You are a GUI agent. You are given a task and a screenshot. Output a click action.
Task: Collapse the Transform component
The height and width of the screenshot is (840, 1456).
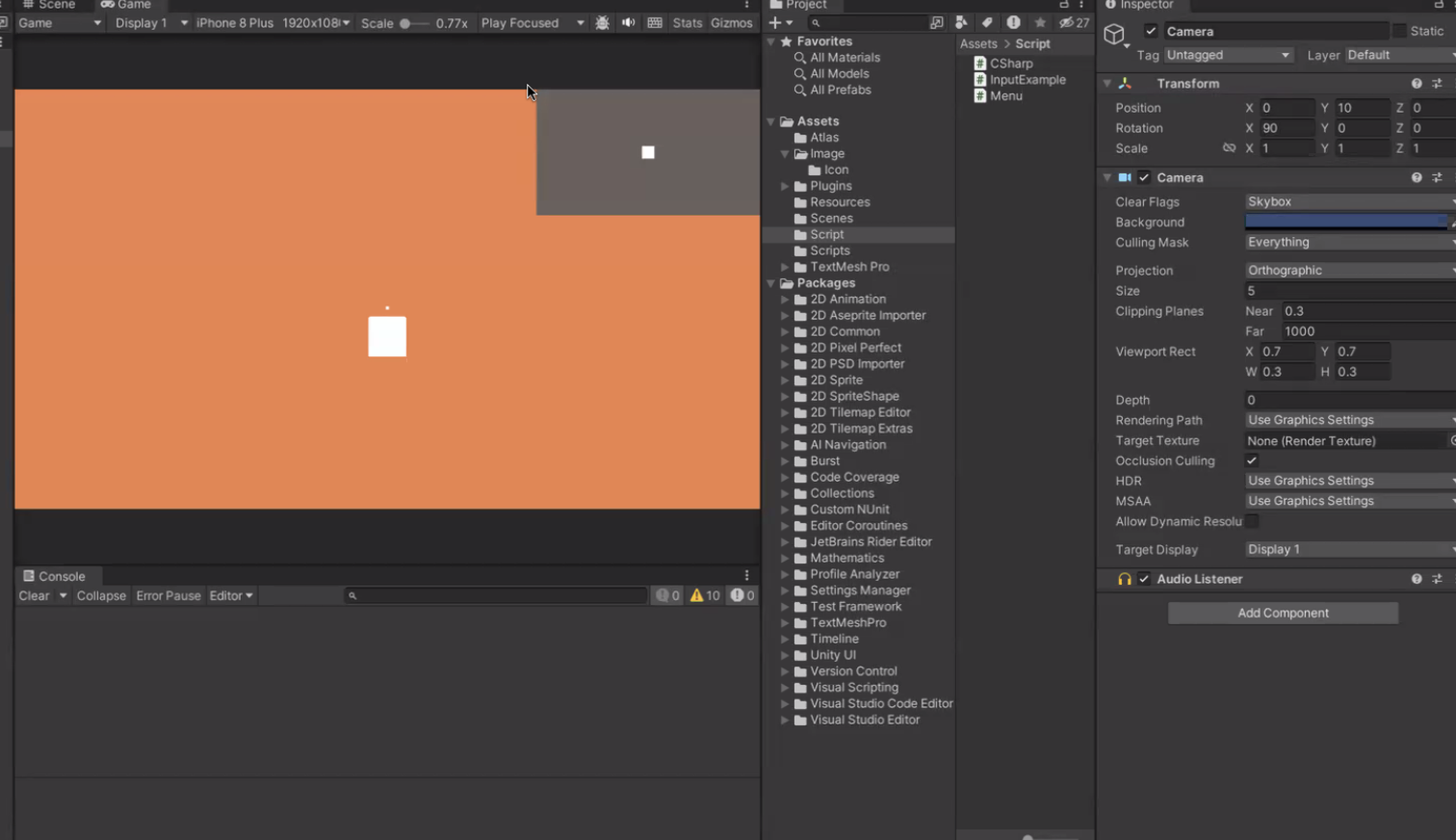[1107, 84]
